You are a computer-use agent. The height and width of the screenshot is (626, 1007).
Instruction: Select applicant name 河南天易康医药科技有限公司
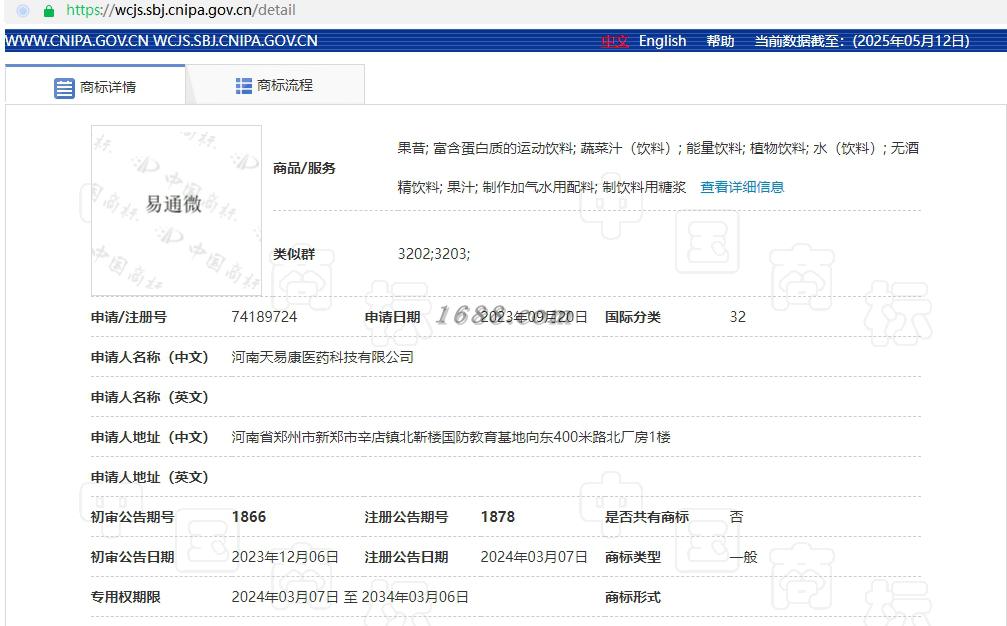pyautogui.click(x=322, y=357)
